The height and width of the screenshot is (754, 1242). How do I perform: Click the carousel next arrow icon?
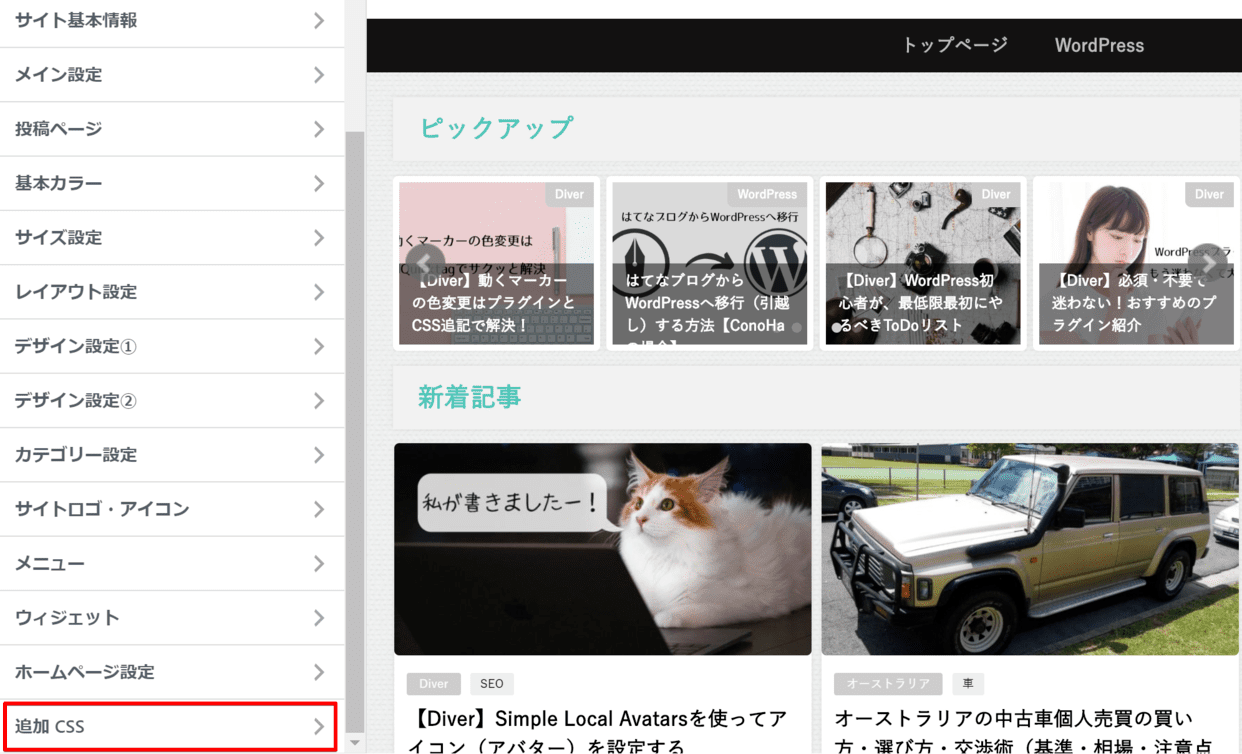[1210, 263]
